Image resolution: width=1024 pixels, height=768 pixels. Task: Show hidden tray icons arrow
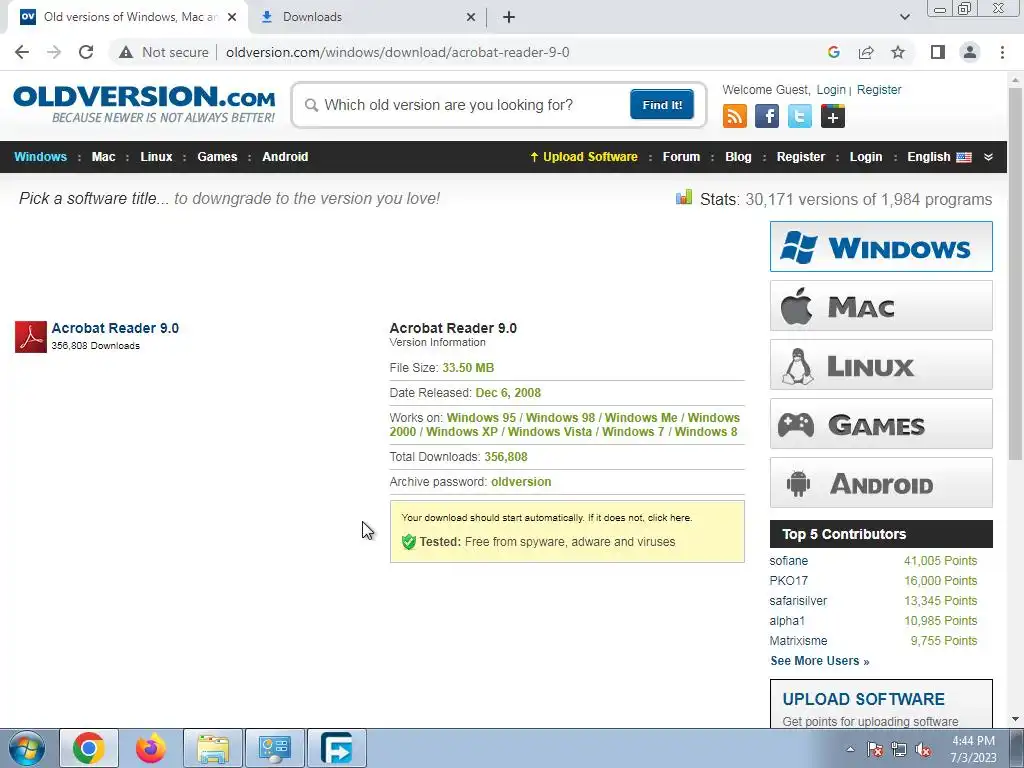coord(850,750)
